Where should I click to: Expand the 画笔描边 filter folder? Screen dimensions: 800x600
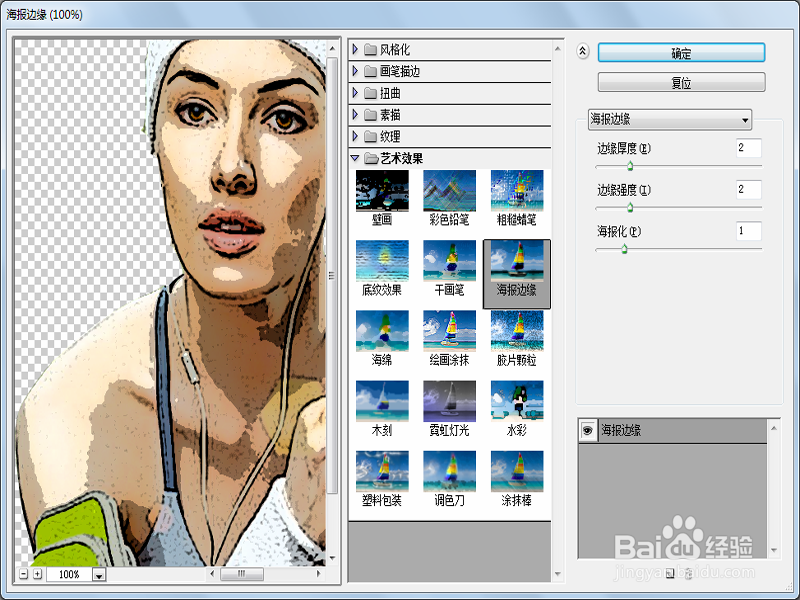pos(356,71)
